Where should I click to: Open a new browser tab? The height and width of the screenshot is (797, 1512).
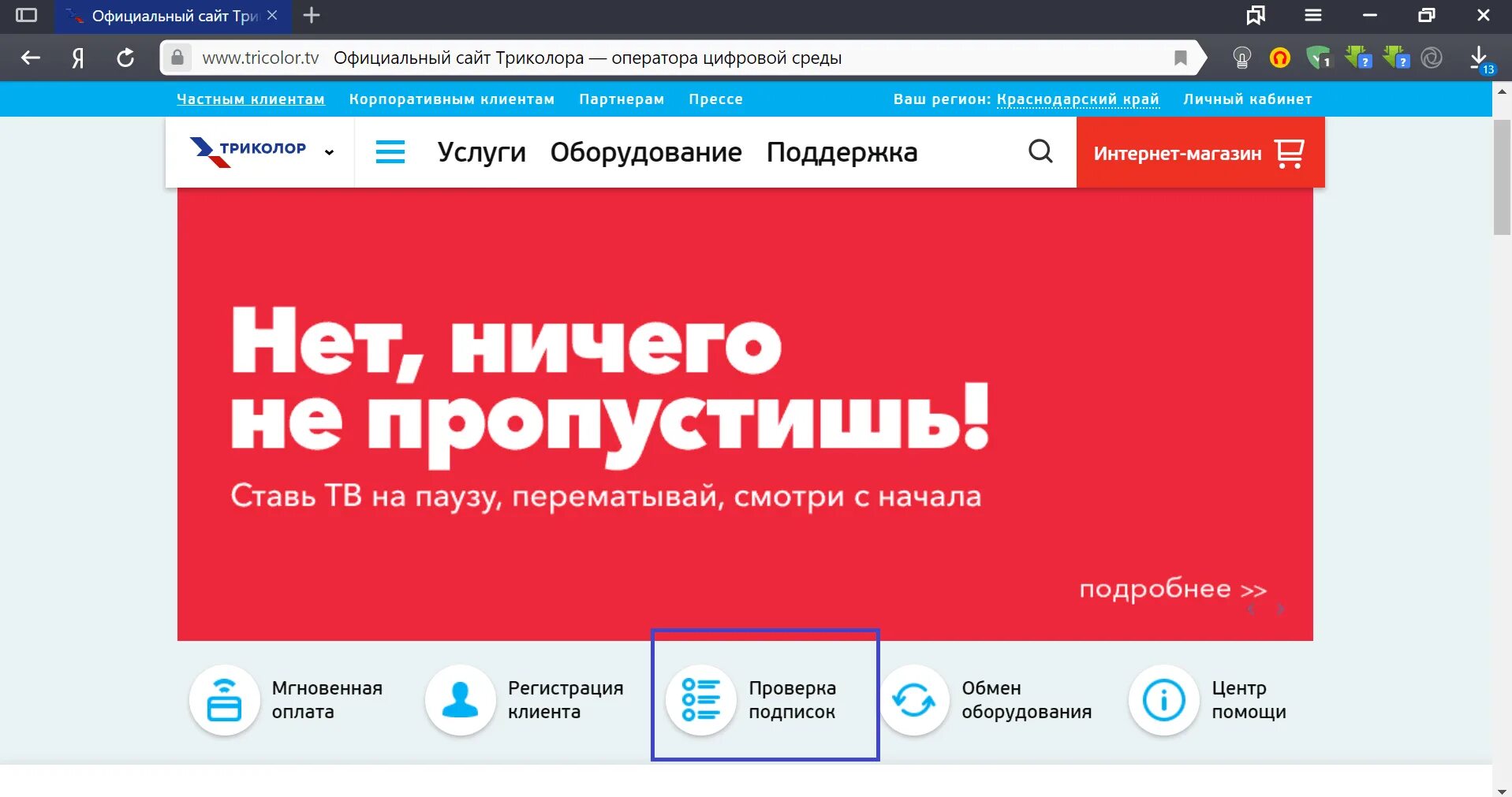tap(312, 15)
